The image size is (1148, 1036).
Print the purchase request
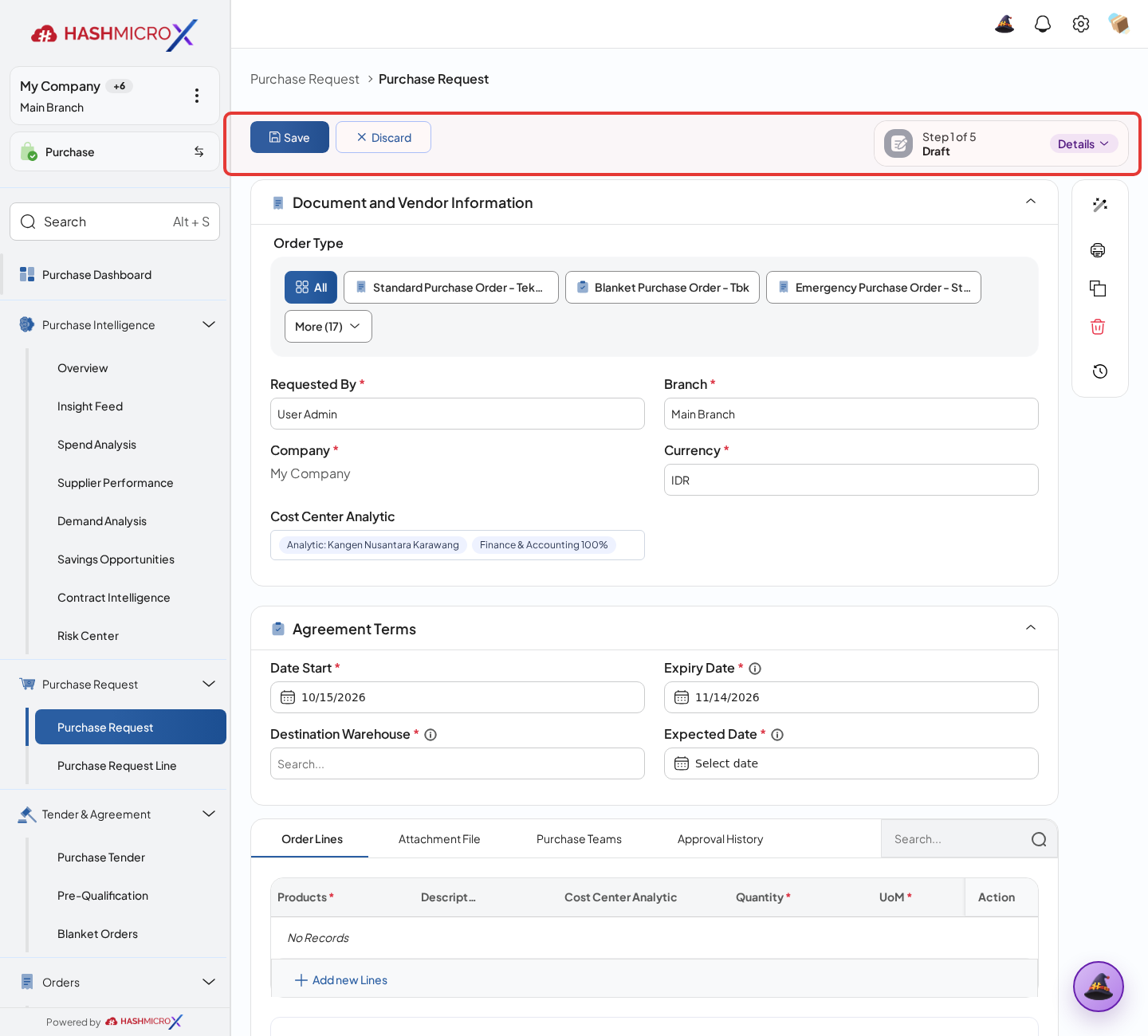pyautogui.click(x=1098, y=250)
